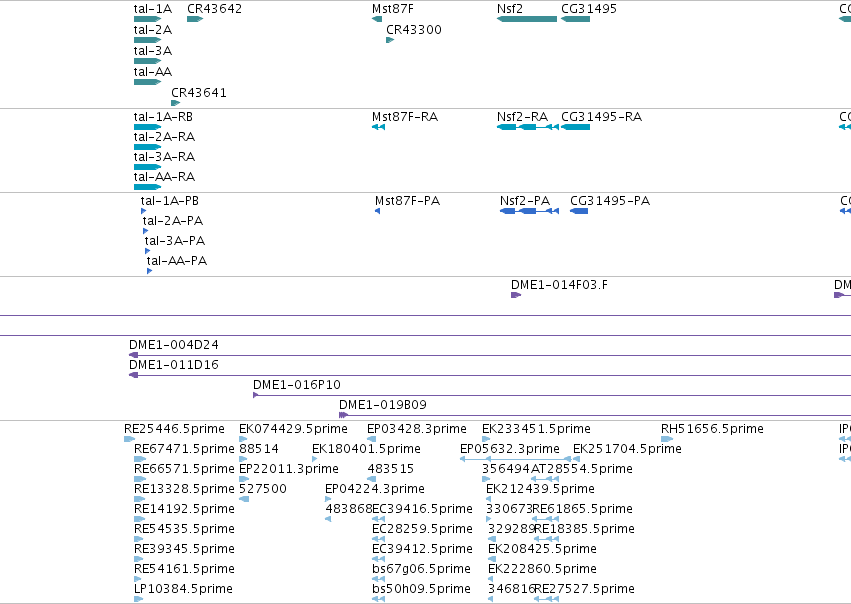Select the tal-2A-RA transcript label
This screenshot has width=851, height=604.
164,137
